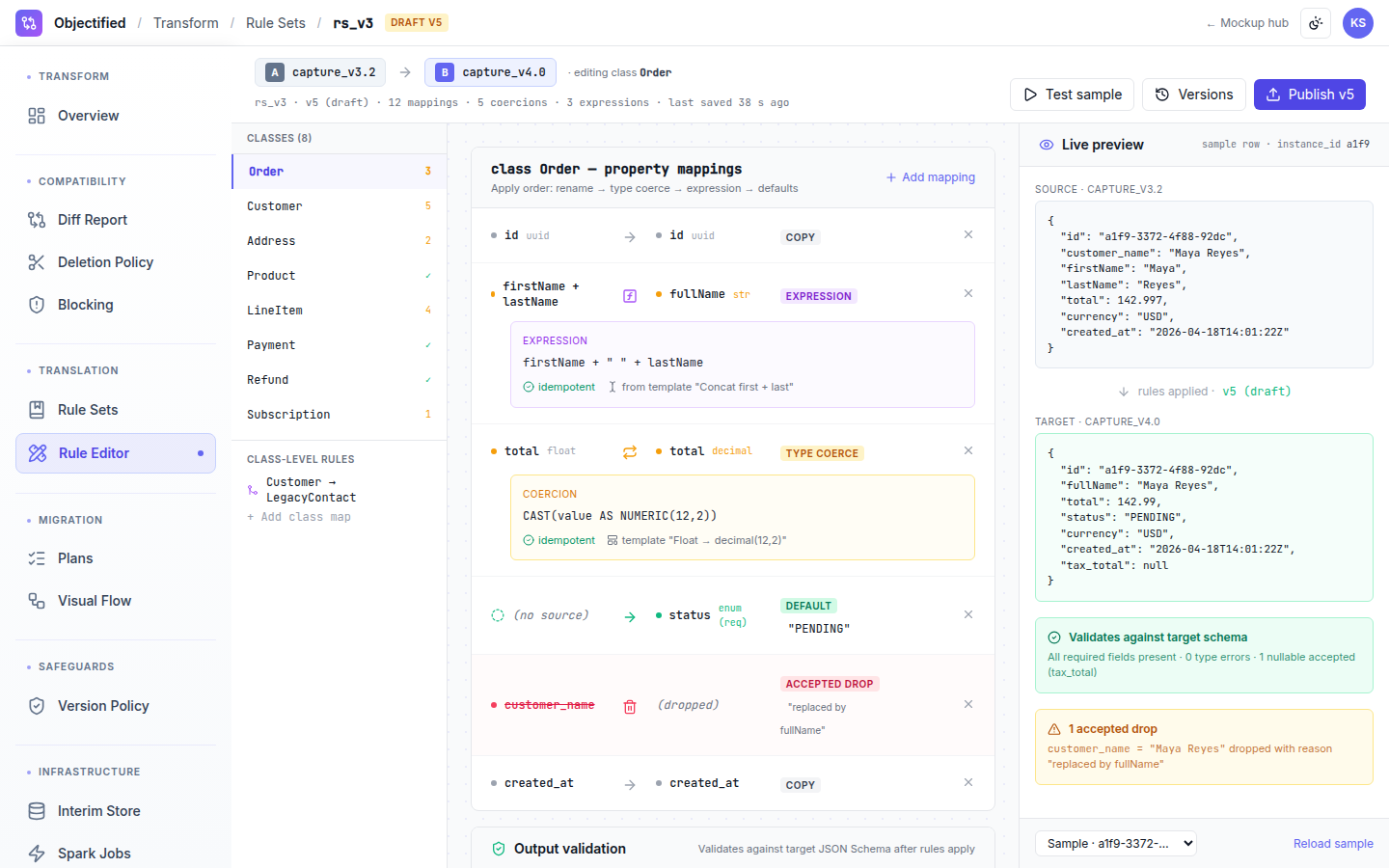Go to Version Policy page
The height and width of the screenshot is (868, 1389).
[116, 706]
